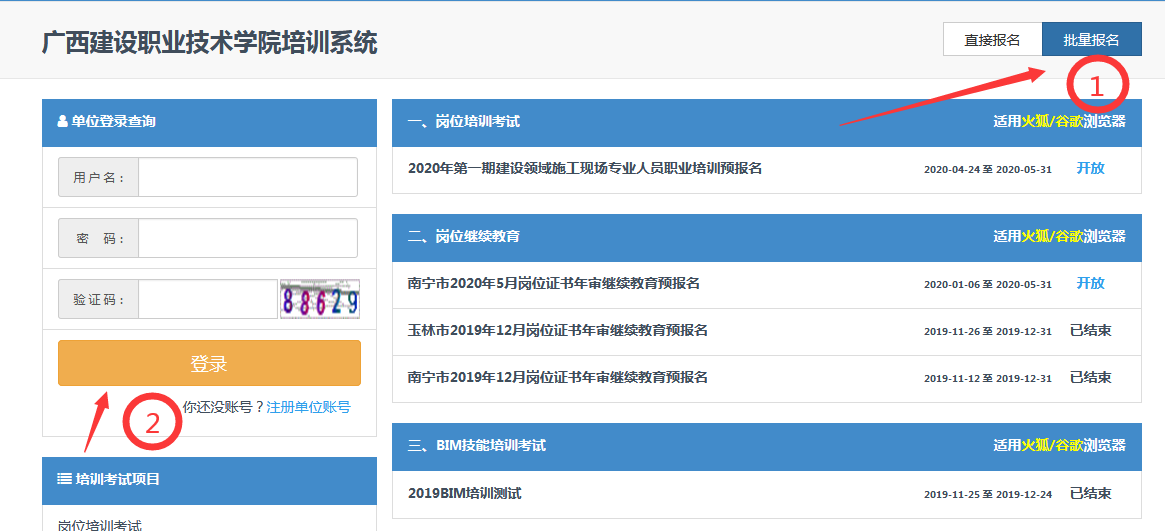The height and width of the screenshot is (531, 1165).
Task: Focus the 密码 password field
Action: (x=247, y=239)
